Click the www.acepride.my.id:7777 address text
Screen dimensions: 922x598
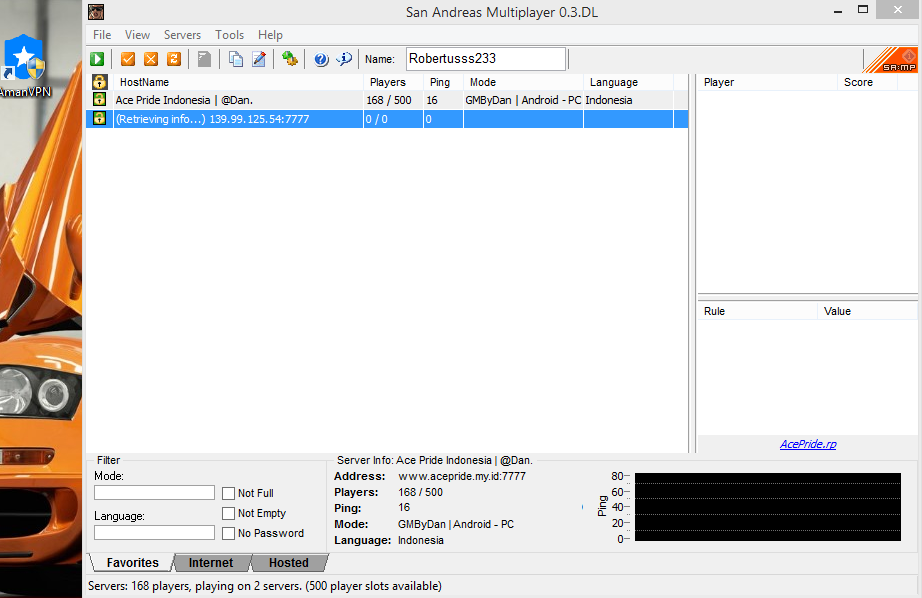pos(462,476)
